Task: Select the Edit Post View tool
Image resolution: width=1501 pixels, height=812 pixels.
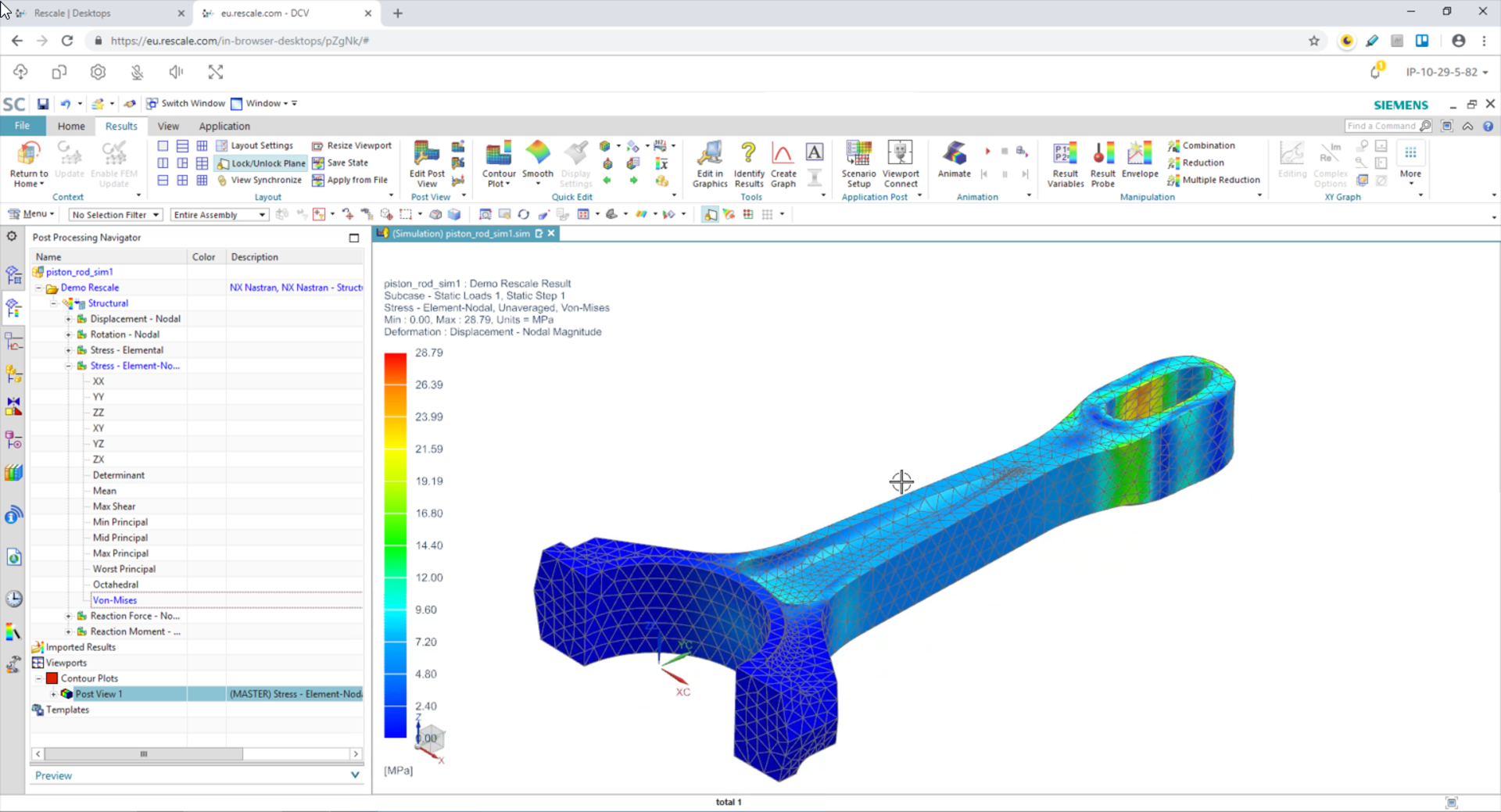Action: click(426, 163)
